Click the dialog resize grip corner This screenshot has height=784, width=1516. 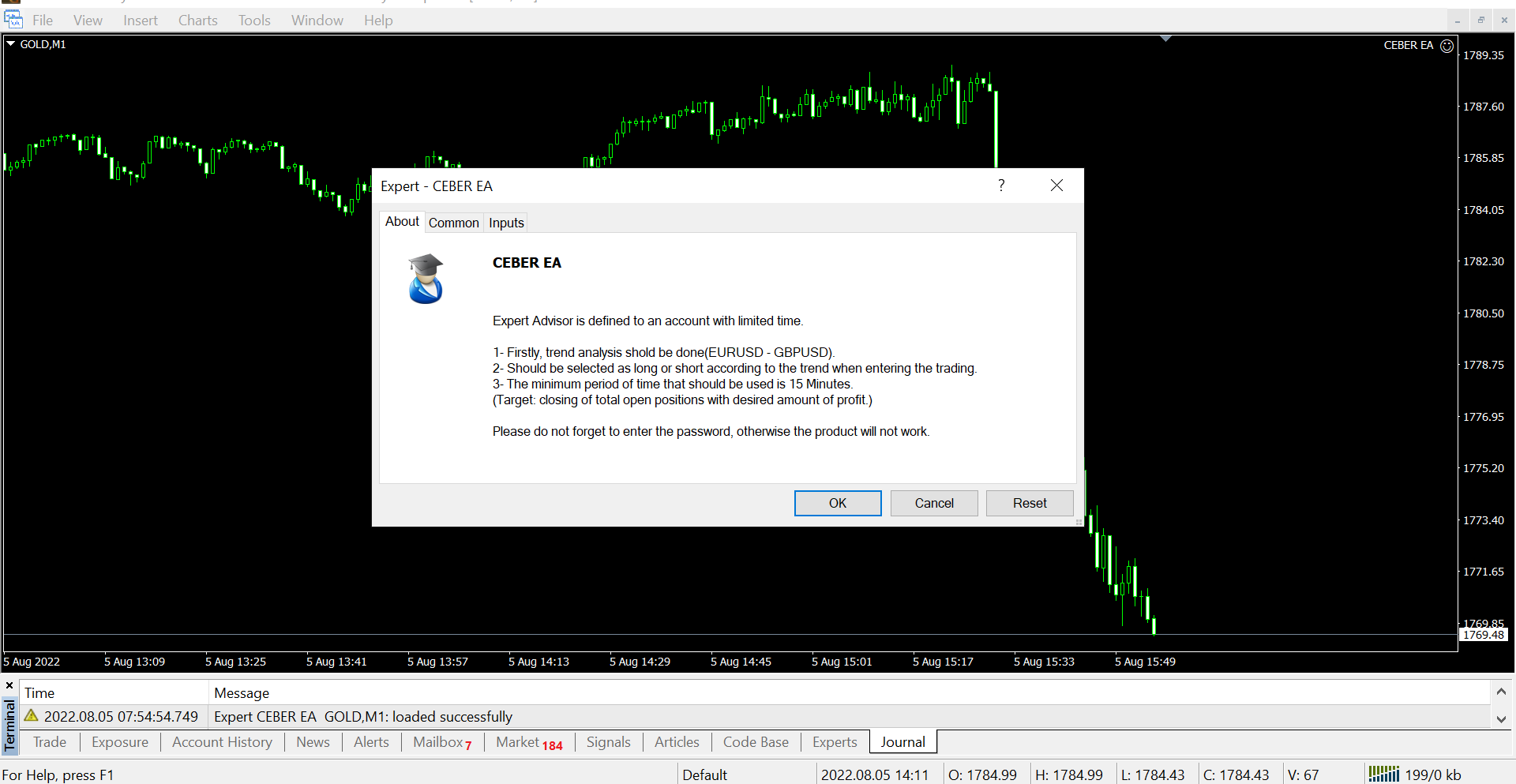click(x=1079, y=522)
